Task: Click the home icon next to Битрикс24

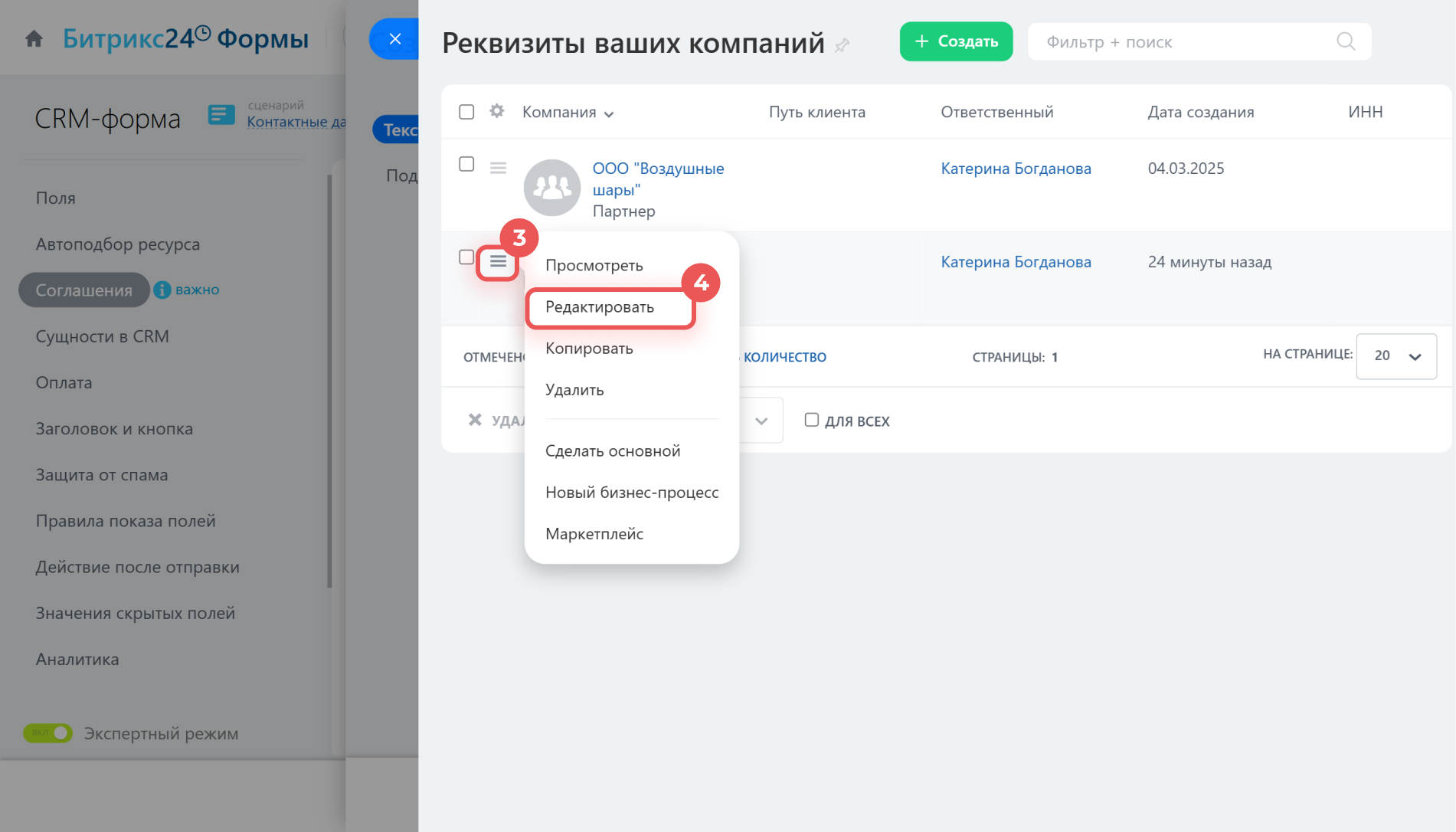Action: (x=34, y=39)
